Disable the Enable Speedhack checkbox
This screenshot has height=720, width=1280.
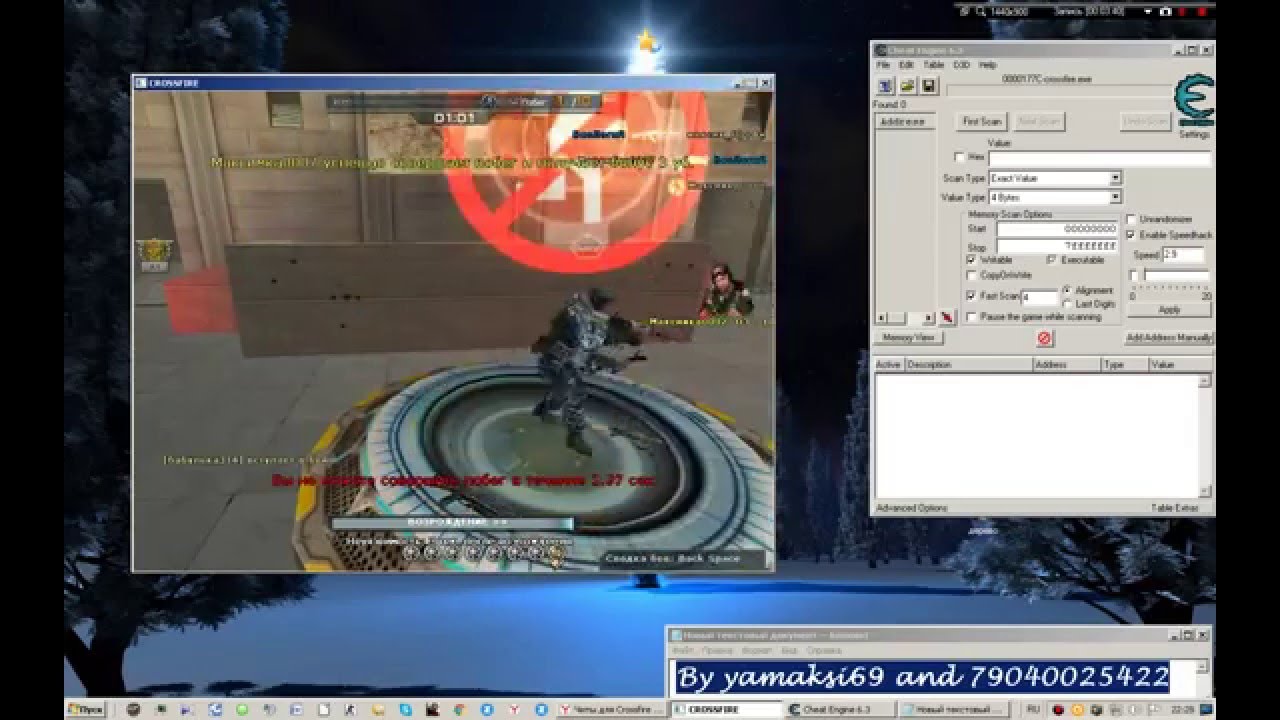[x=1132, y=235]
